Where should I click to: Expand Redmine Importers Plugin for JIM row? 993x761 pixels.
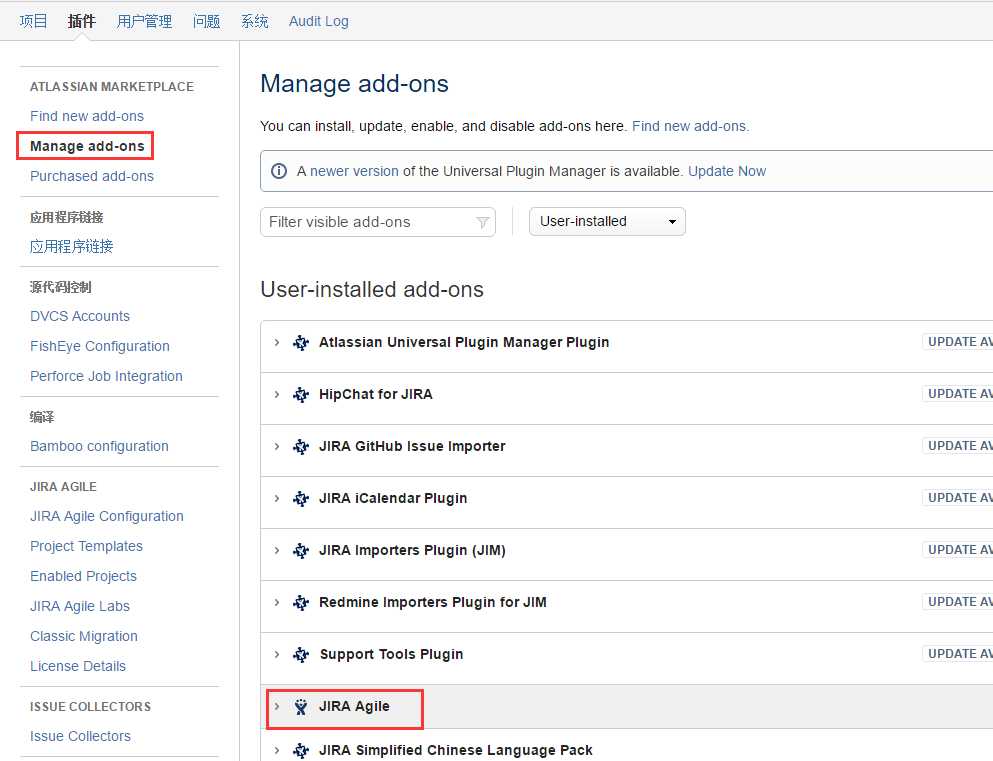277,602
